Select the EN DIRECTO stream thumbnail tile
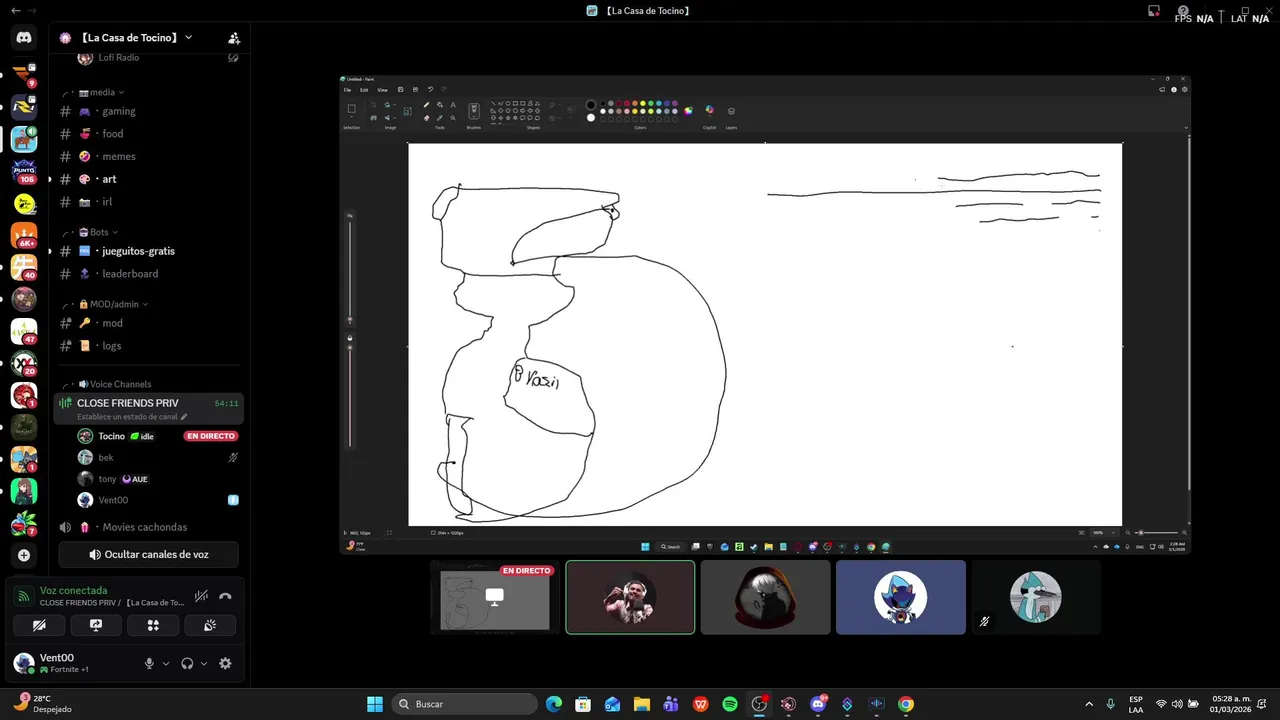Viewport: 1280px width, 720px height. [494, 597]
